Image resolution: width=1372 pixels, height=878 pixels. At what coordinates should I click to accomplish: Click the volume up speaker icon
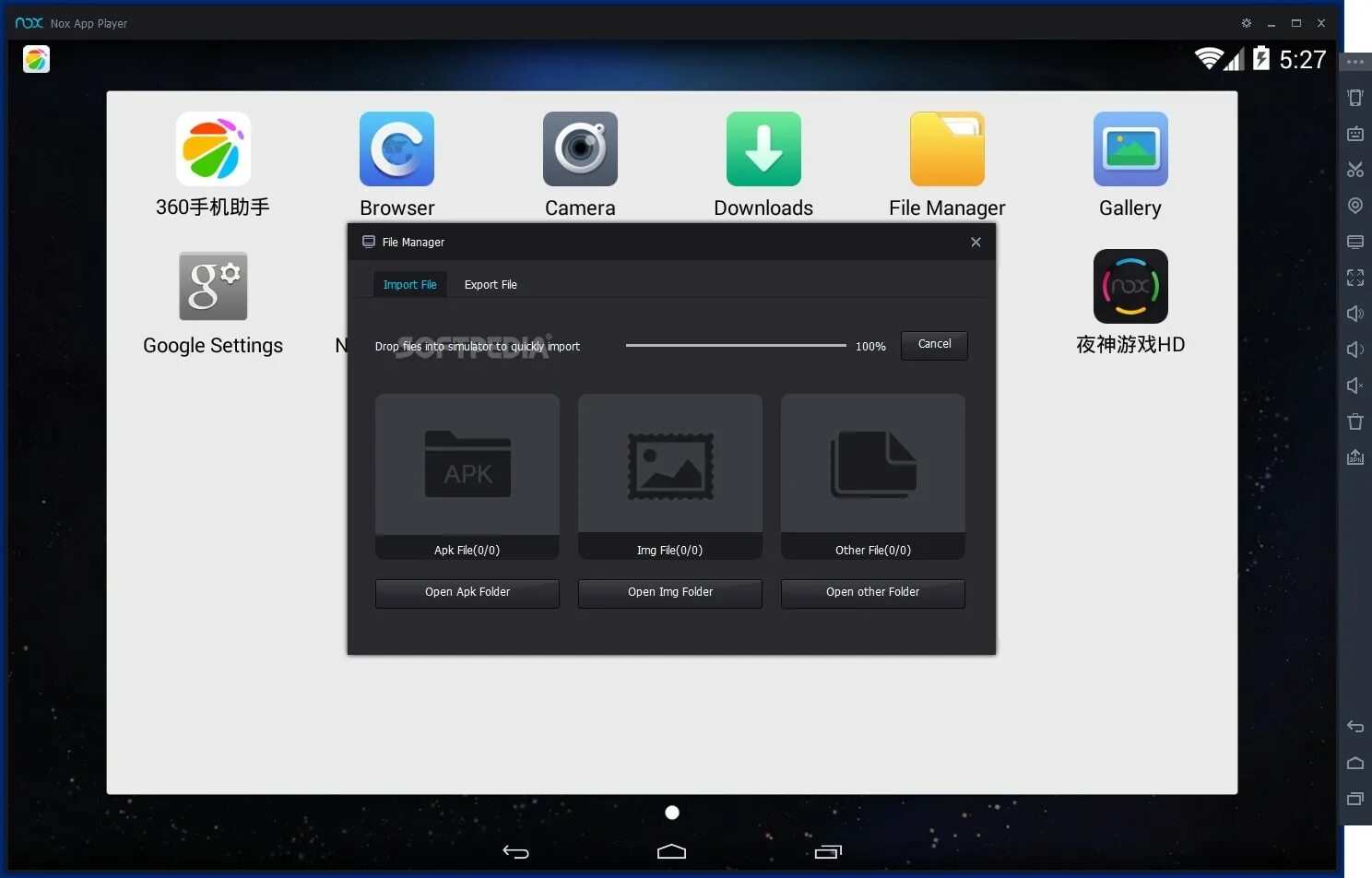tap(1355, 314)
